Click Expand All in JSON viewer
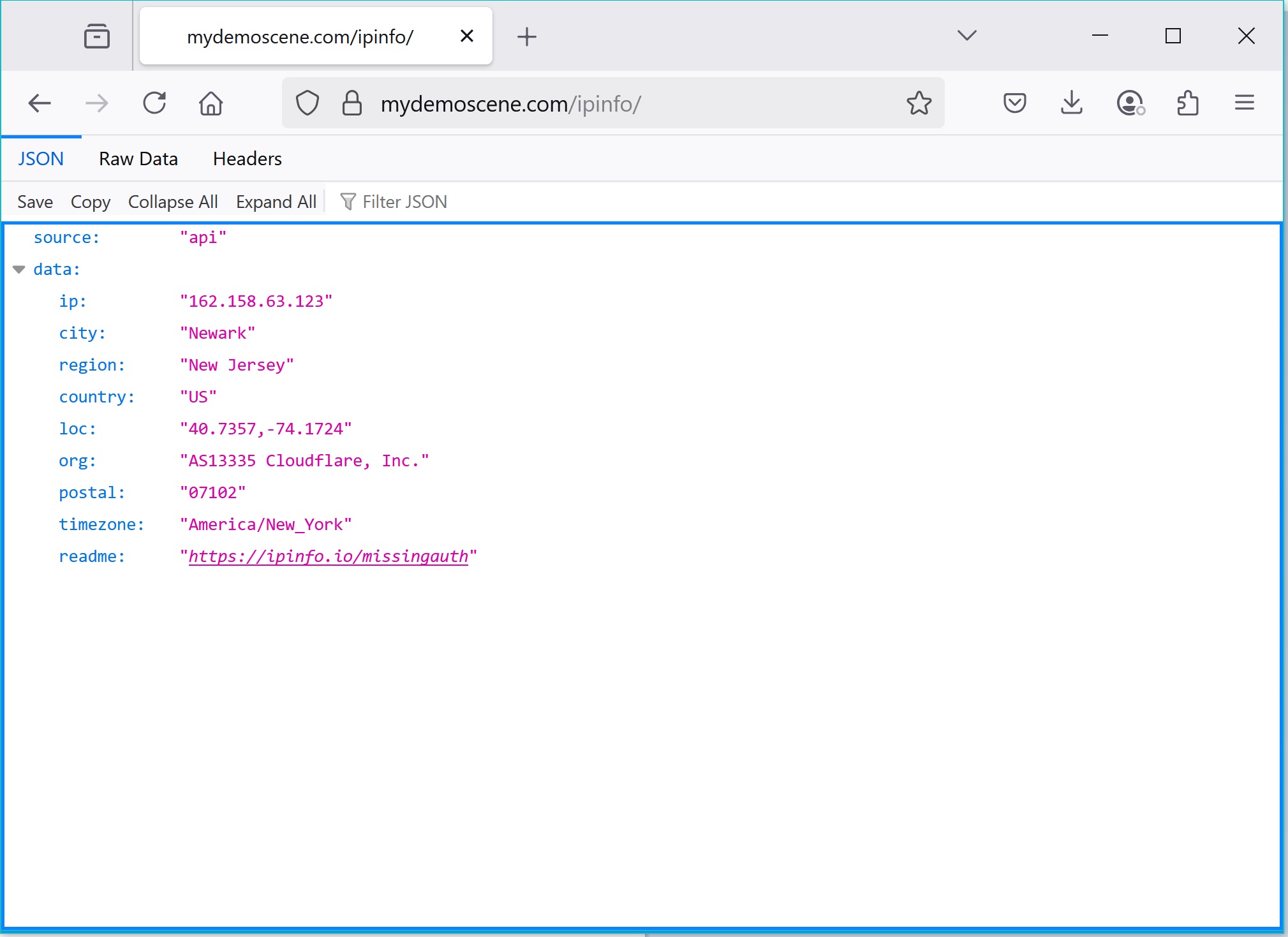Viewport: 1288px width, 937px height. pyautogui.click(x=276, y=202)
